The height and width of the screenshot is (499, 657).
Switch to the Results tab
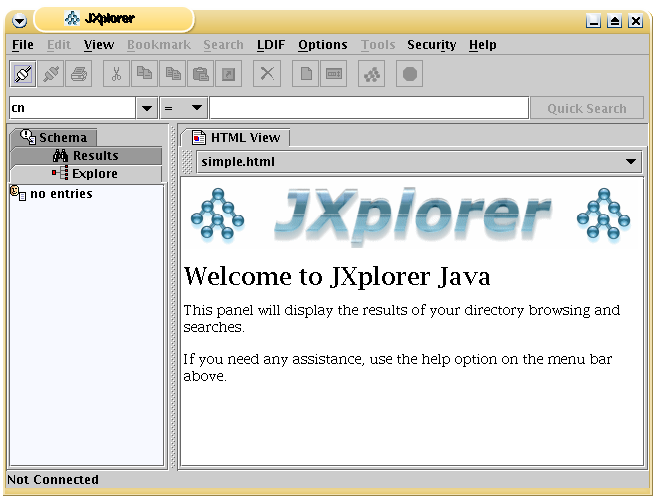86,156
